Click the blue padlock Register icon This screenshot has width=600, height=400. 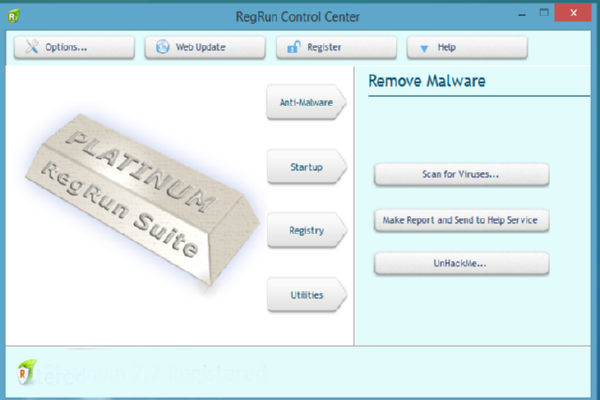pos(294,47)
